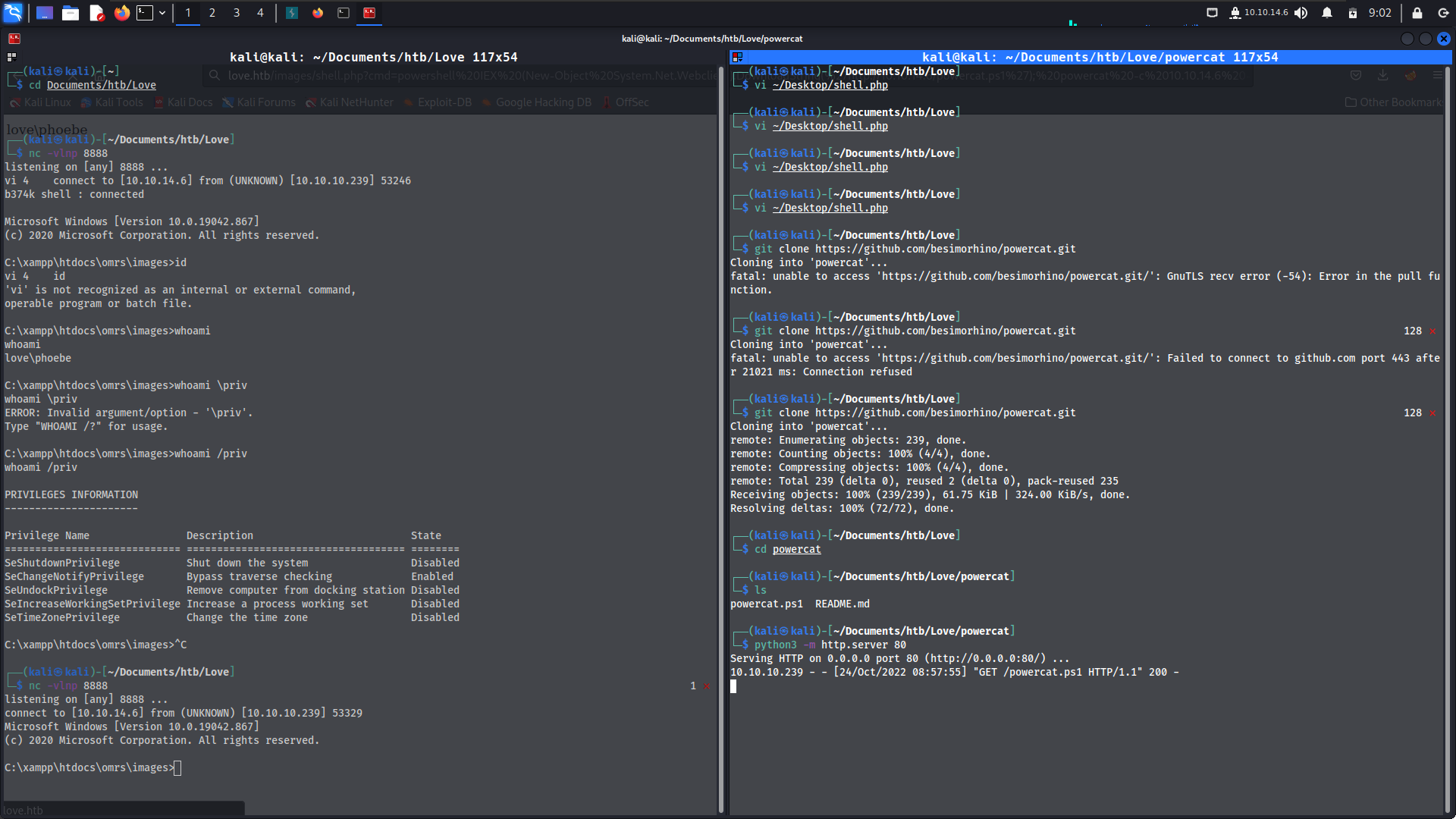Open the file manager launcher
Viewport: 1456px width, 819px height.
71,13
